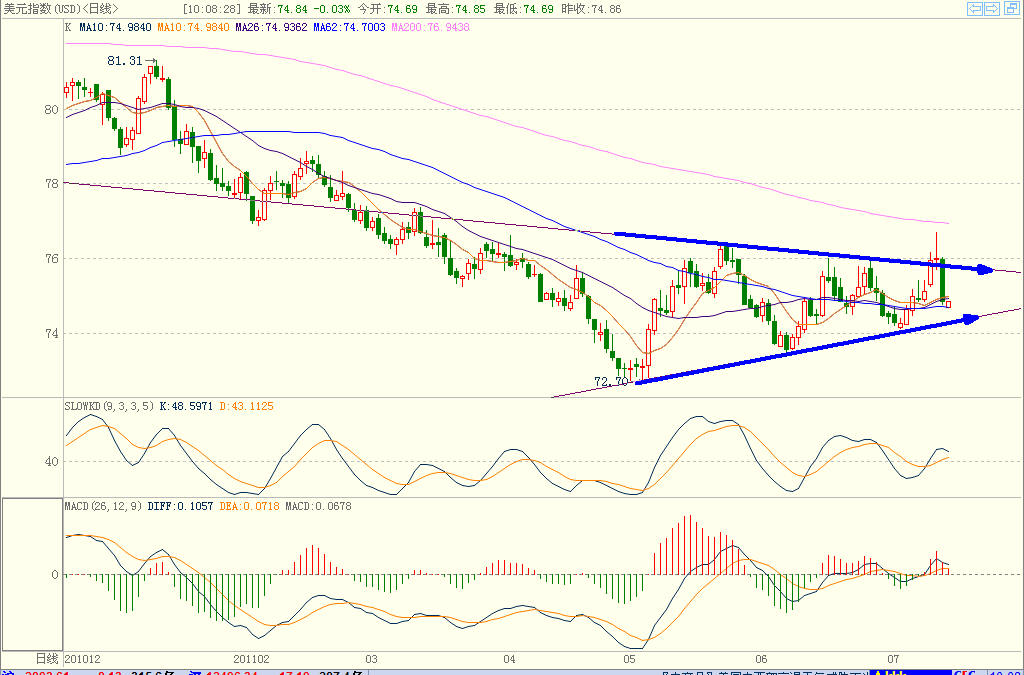Click the 80 price axis label
Image resolution: width=1024 pixels, height=675 pixels.
point(51,110)
